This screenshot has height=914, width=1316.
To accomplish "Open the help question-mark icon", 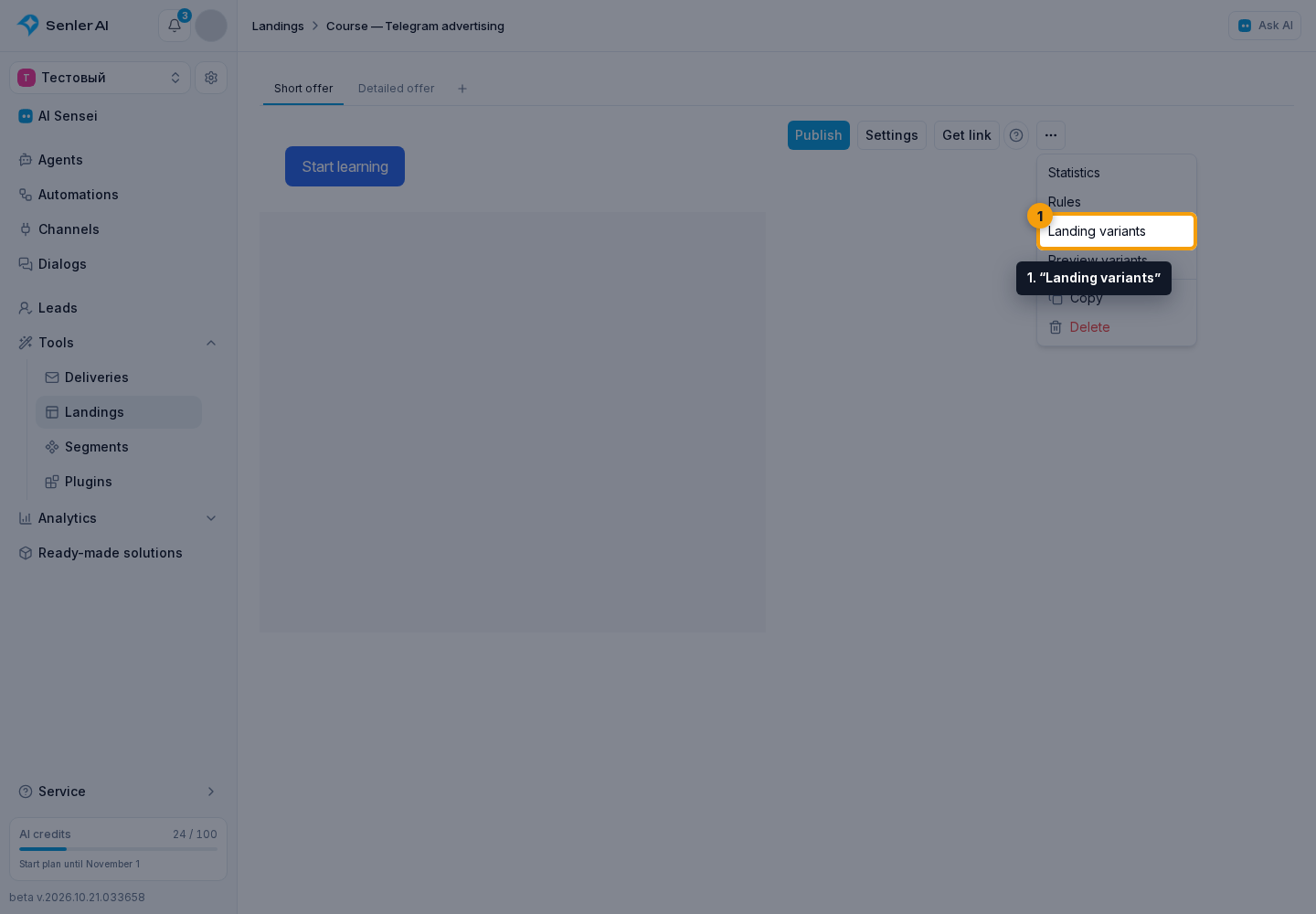I will click(x=1016, y=135).
